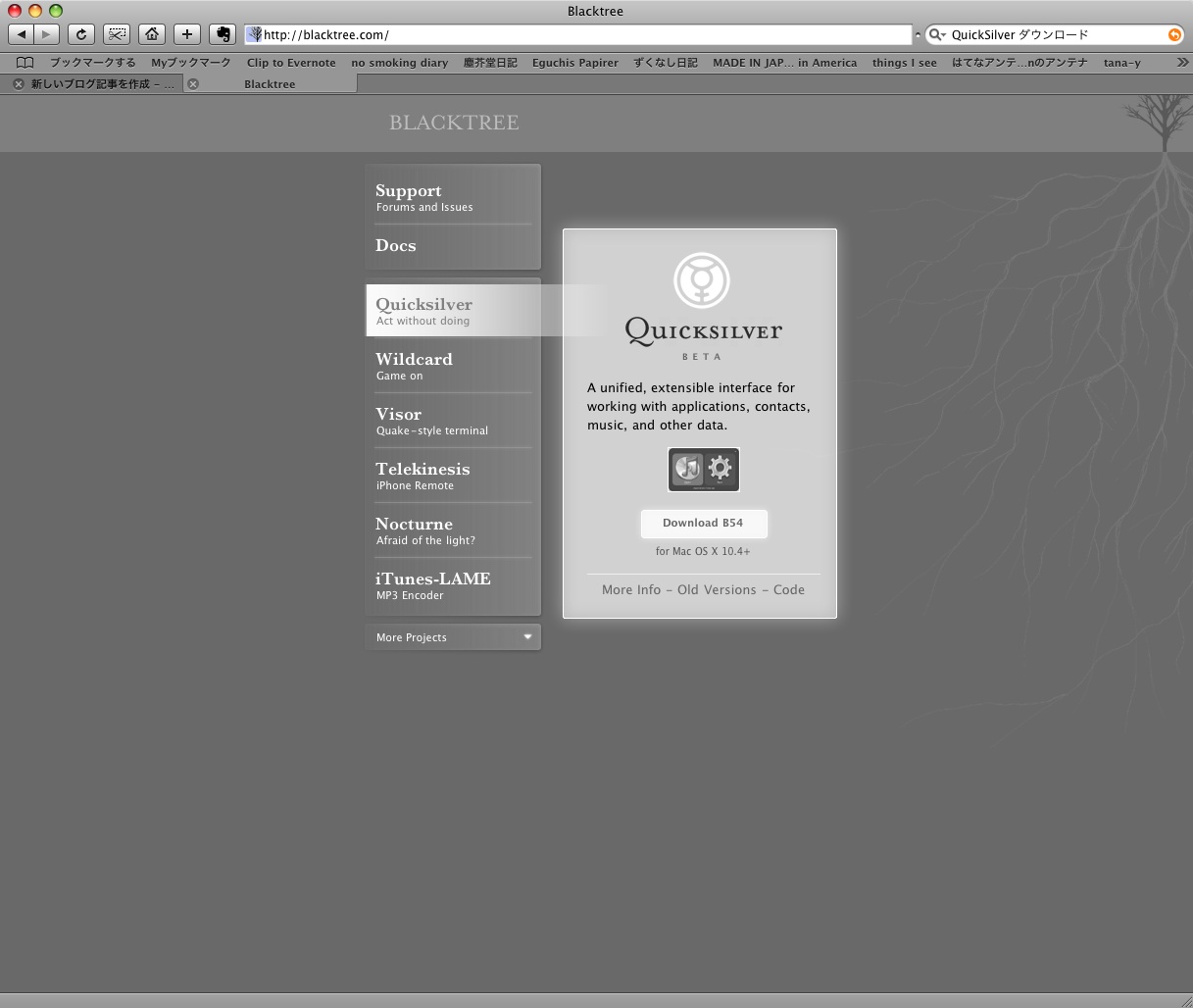Click the search field containing QuickSilver ダウンロード
Image resolution: width=1193 pixels, height=1008 pixels.
(x=1054, y=34)
